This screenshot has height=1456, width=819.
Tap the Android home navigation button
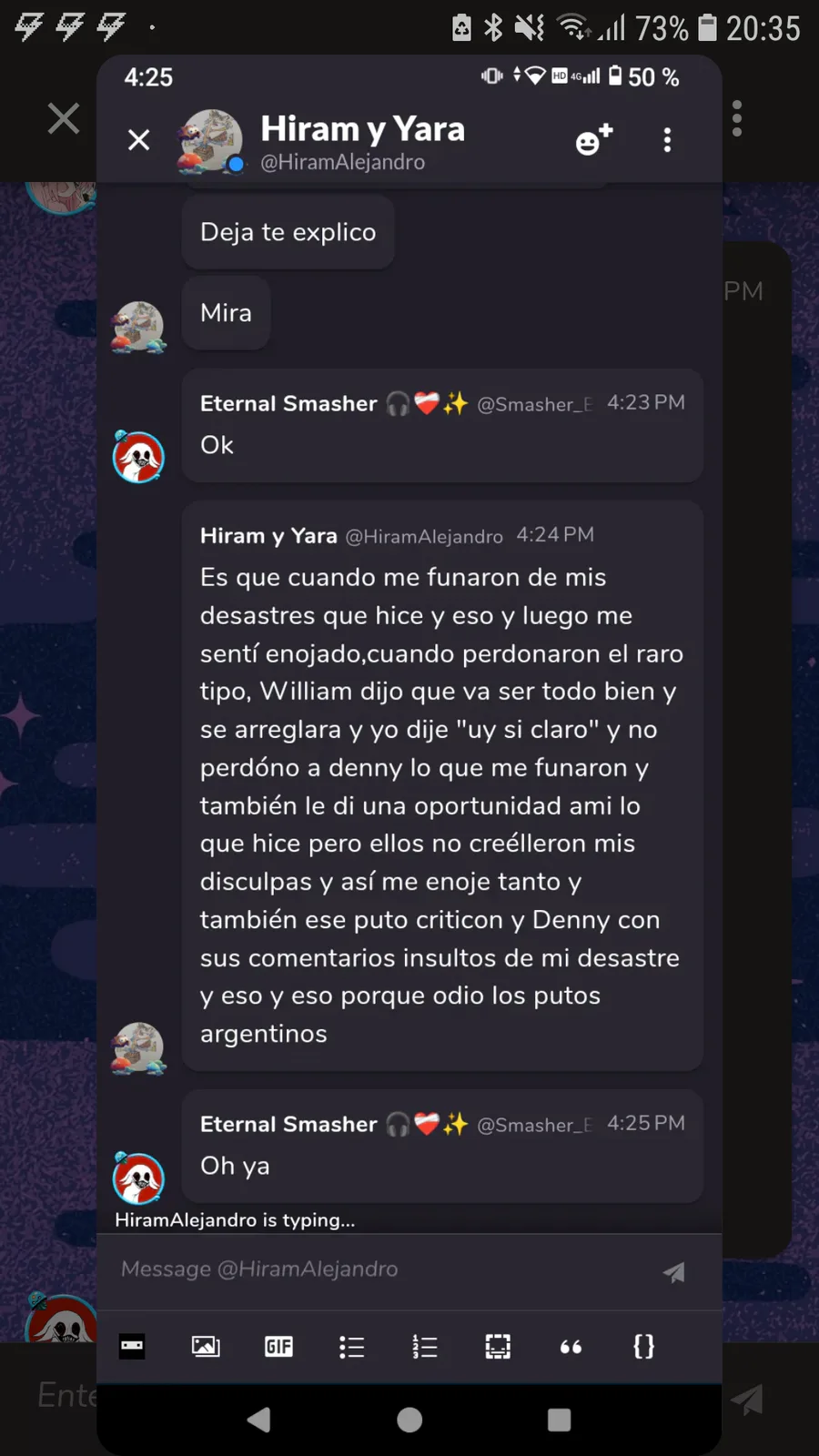pyautogui.click(x=409, y=1420)
